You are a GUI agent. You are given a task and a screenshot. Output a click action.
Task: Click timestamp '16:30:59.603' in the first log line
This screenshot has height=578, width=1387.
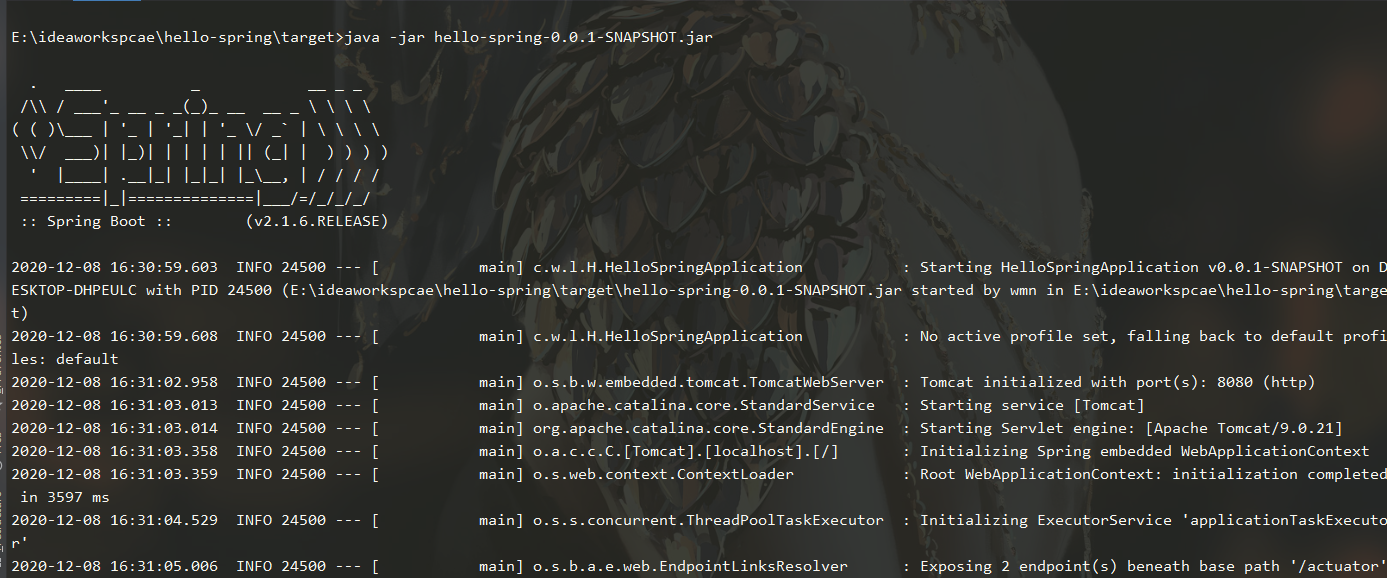(x=164, y=267)
